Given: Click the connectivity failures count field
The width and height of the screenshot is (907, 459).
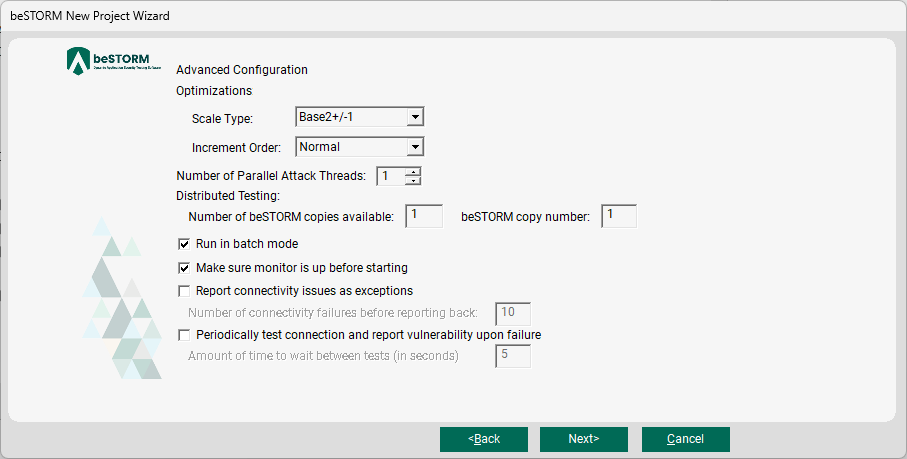Looking at the screenshot, I should 513,313.
